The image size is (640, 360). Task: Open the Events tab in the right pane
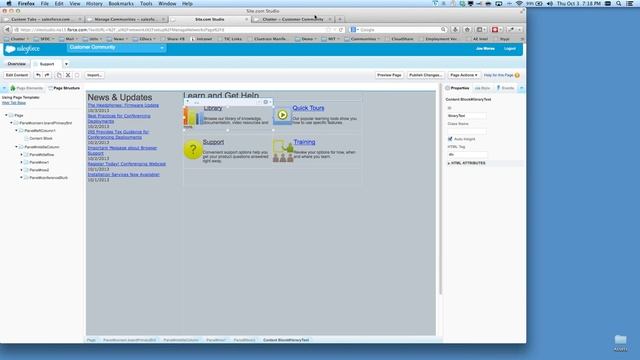tap(505, 88)
